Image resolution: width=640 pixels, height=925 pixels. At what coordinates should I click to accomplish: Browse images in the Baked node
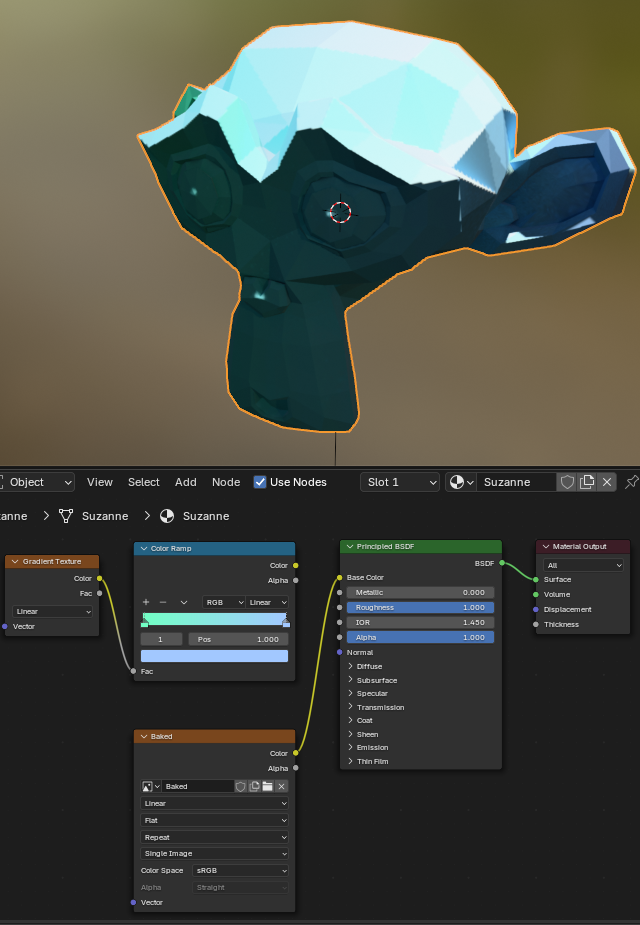[x=151, y=786]
